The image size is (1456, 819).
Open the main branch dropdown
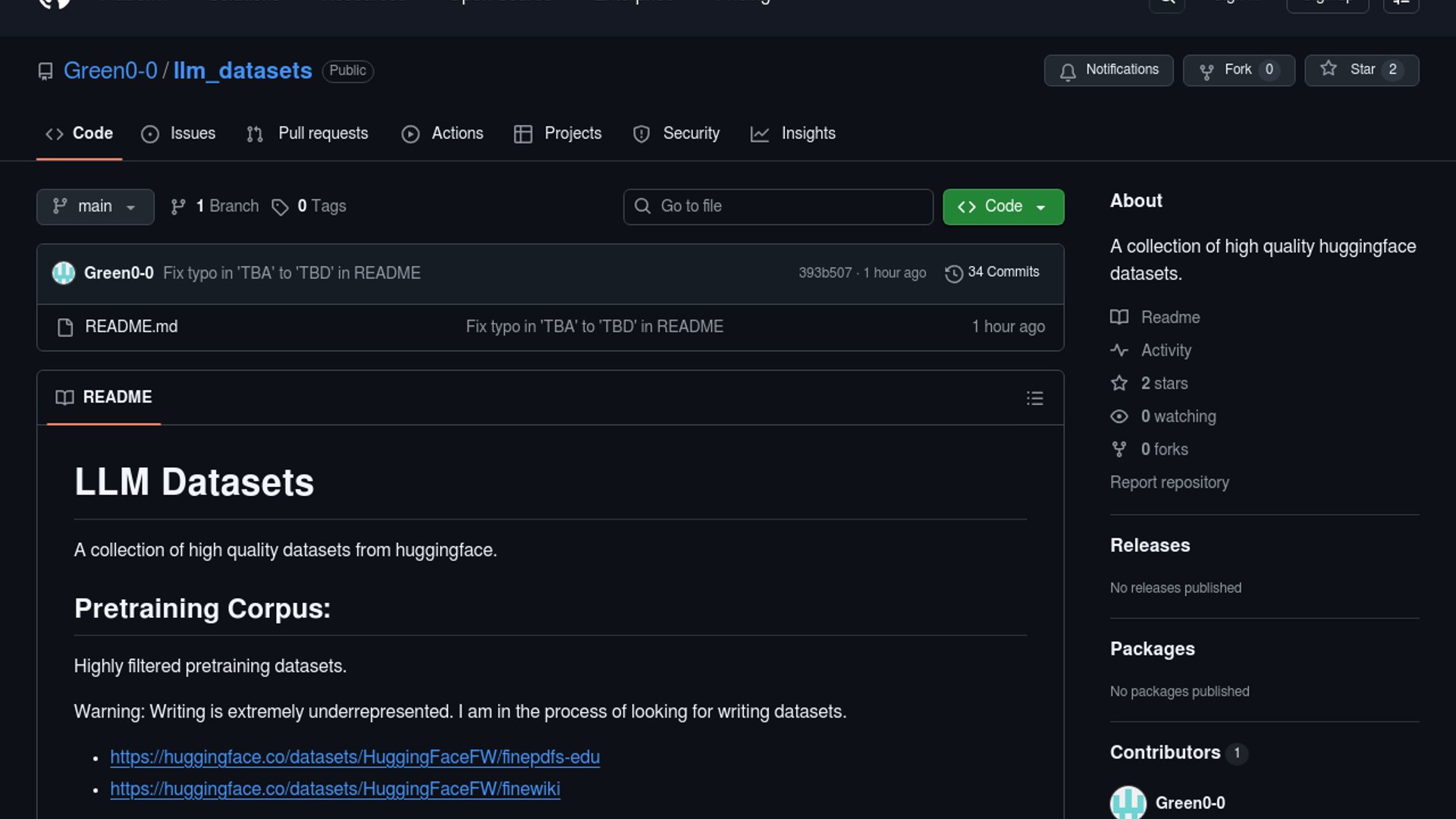(x=95, y=206)
